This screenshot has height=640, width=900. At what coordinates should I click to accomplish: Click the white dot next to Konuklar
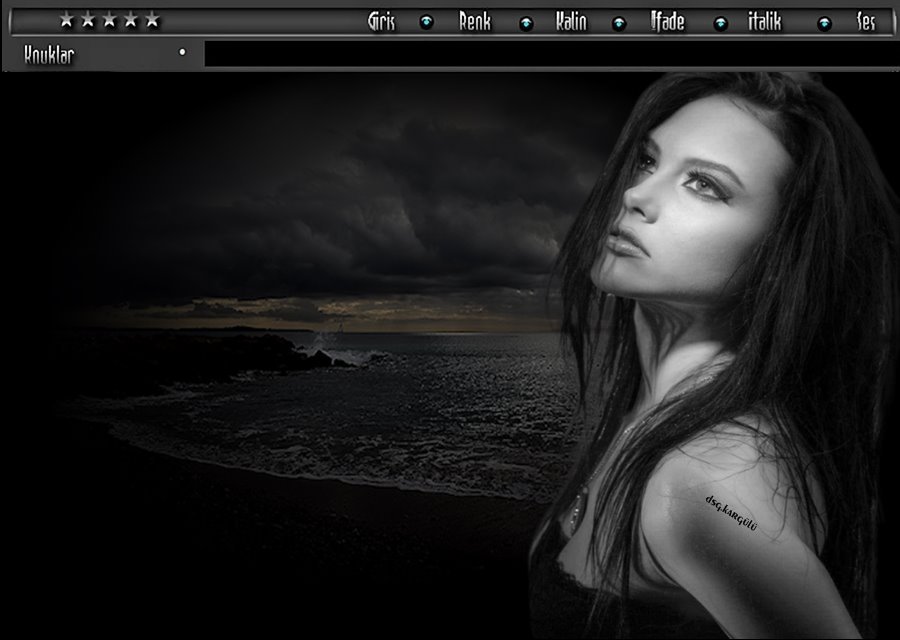coord(182,52)
